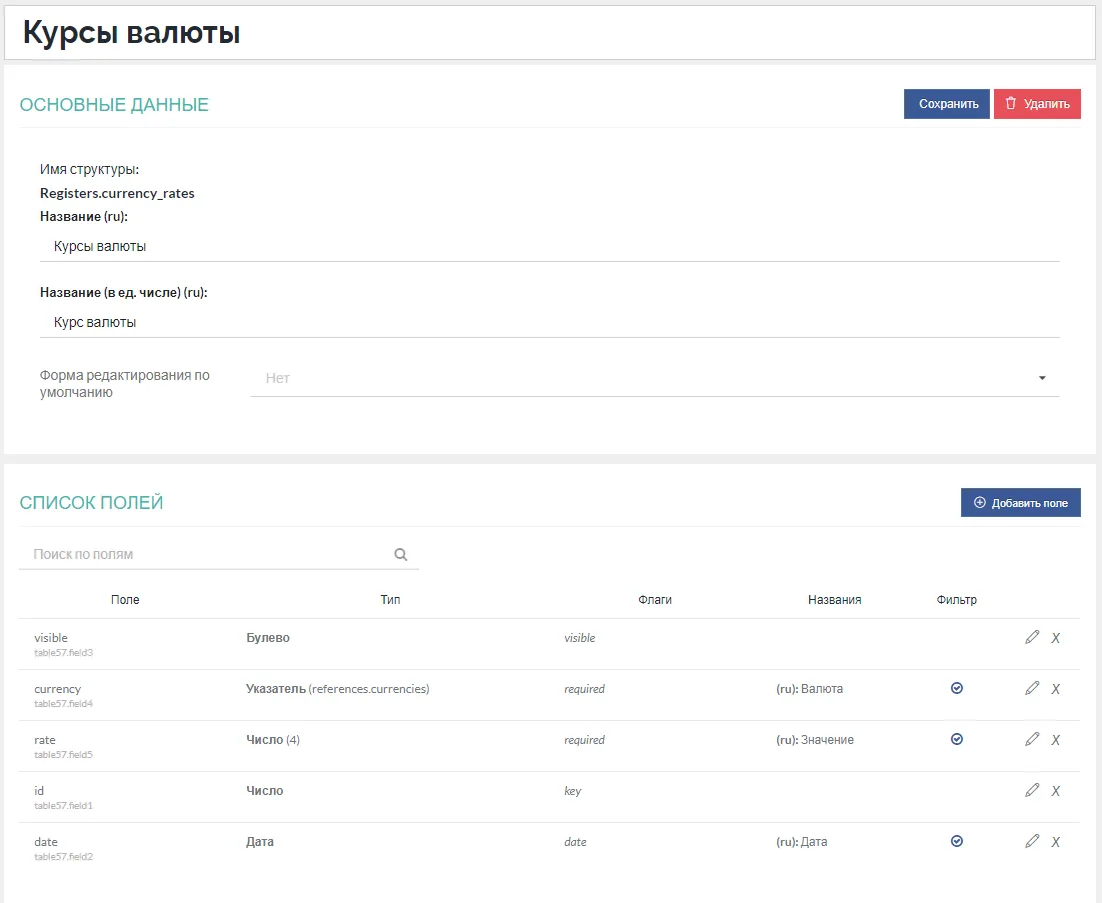Open the editor for the rate field
This screenshot has height=903, width=1102.
pyautogui.click(x=1032, y=740)
